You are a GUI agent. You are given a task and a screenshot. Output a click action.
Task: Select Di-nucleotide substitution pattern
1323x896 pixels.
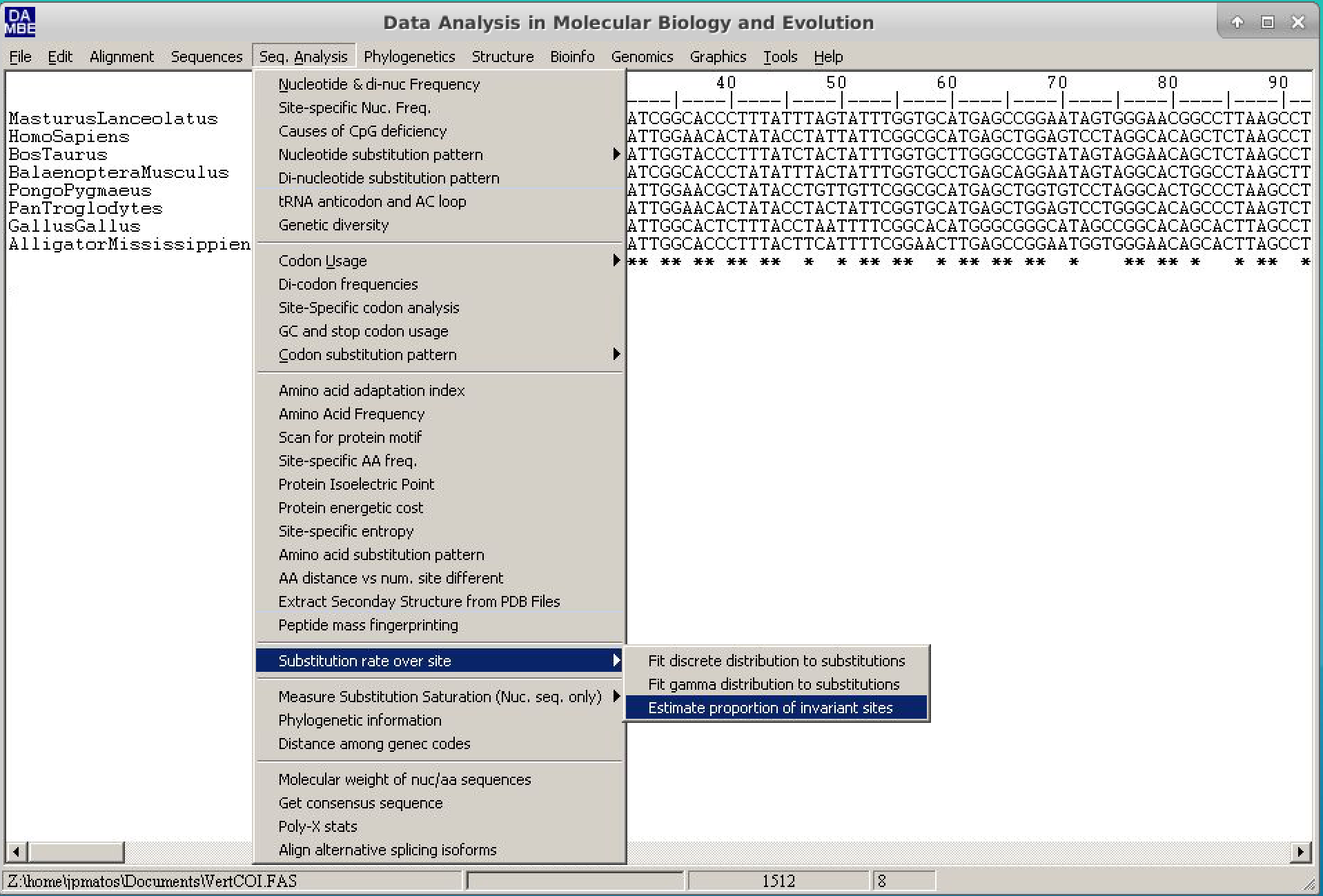tap(440, 178)
